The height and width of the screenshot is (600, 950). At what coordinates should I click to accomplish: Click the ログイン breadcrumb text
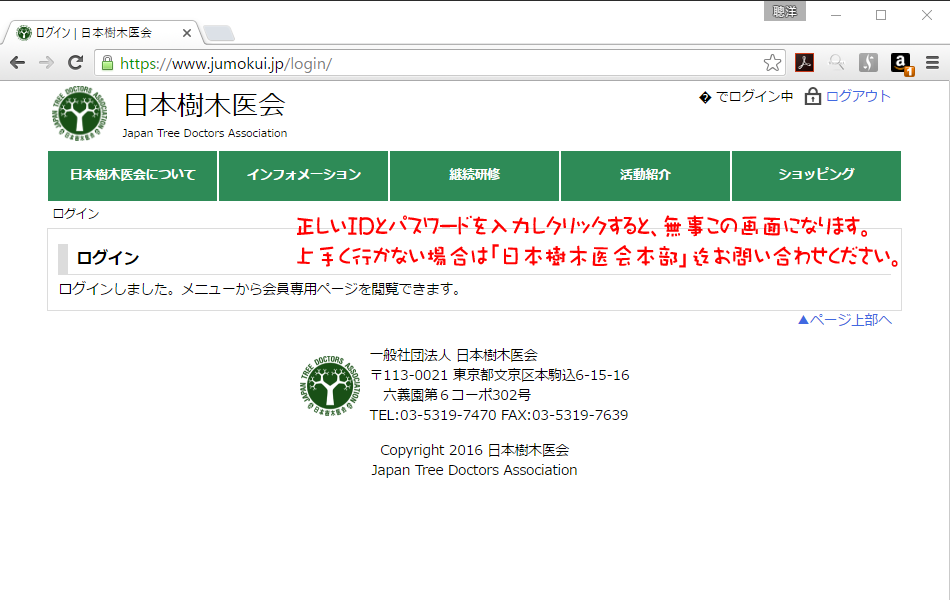pyautogui.click(x=76, y=213)
